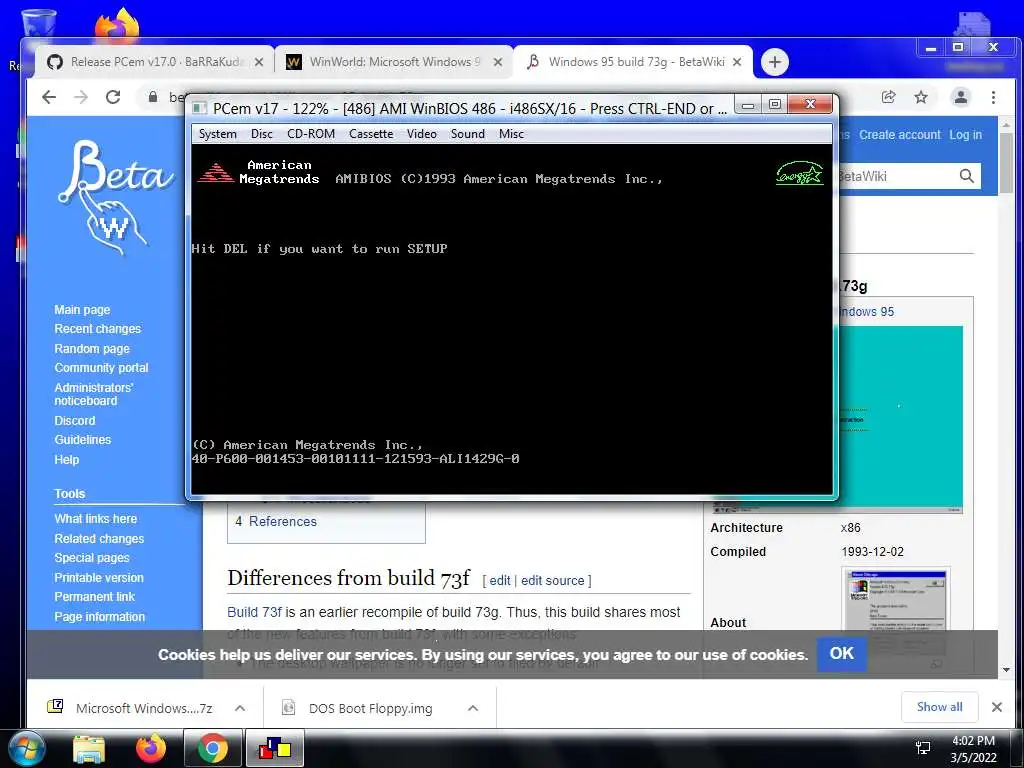1024x768 pixels.
Task: Open Chrome's three-dot menu
Action: 993,97
